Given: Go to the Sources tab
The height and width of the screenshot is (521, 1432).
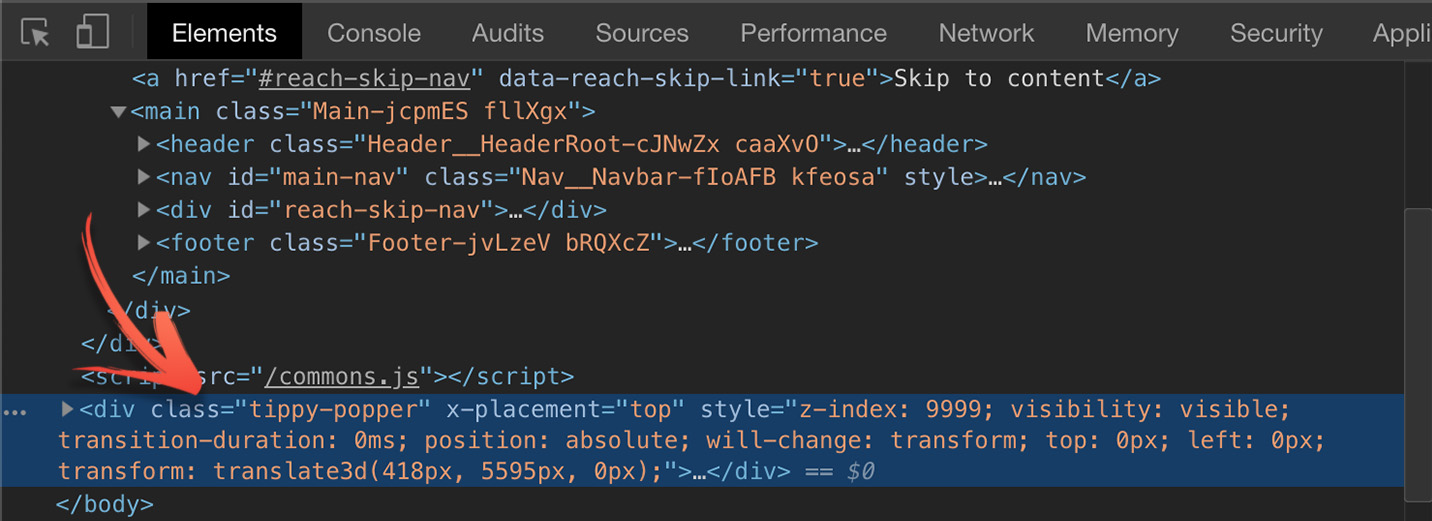Looking at the screenshot, I should pos(642,33).
